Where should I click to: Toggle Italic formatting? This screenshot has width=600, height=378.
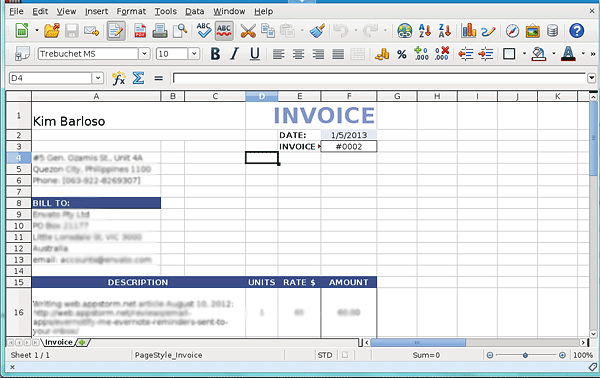coord(235,54)
